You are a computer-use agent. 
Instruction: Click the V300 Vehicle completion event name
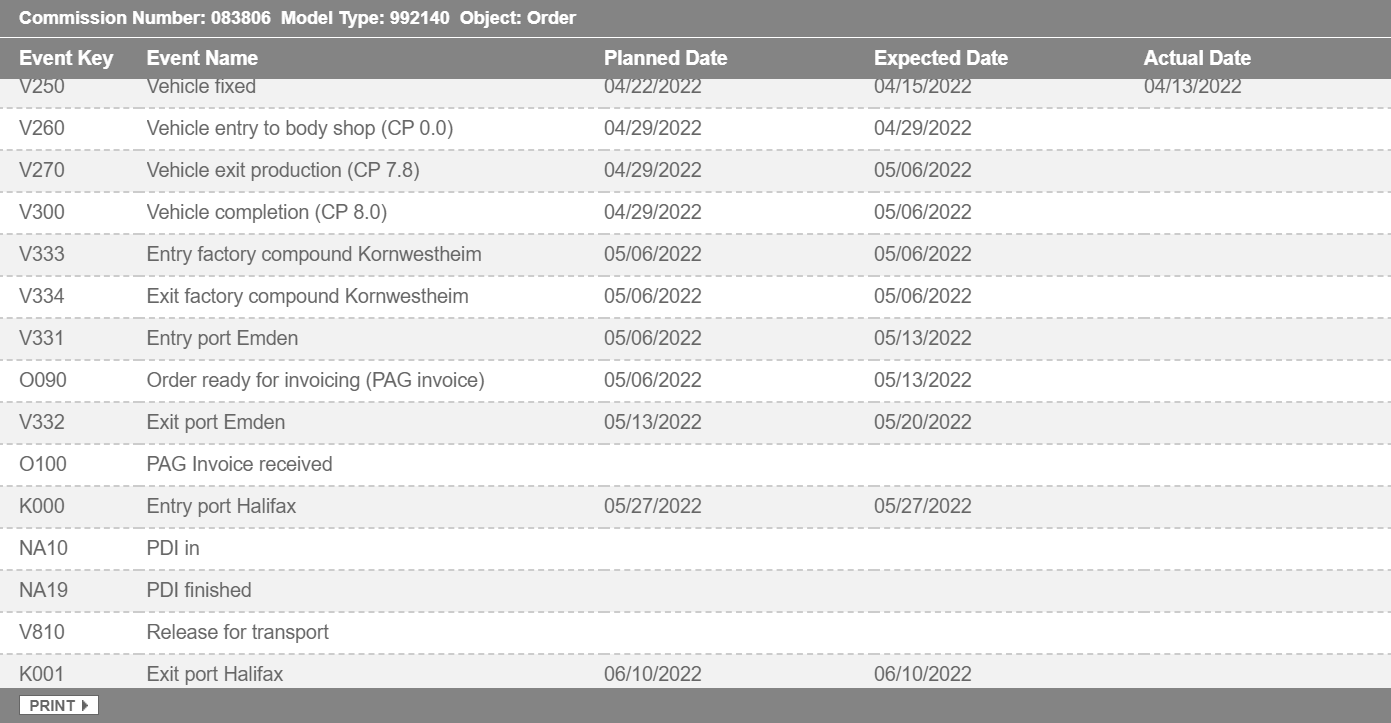266,212
